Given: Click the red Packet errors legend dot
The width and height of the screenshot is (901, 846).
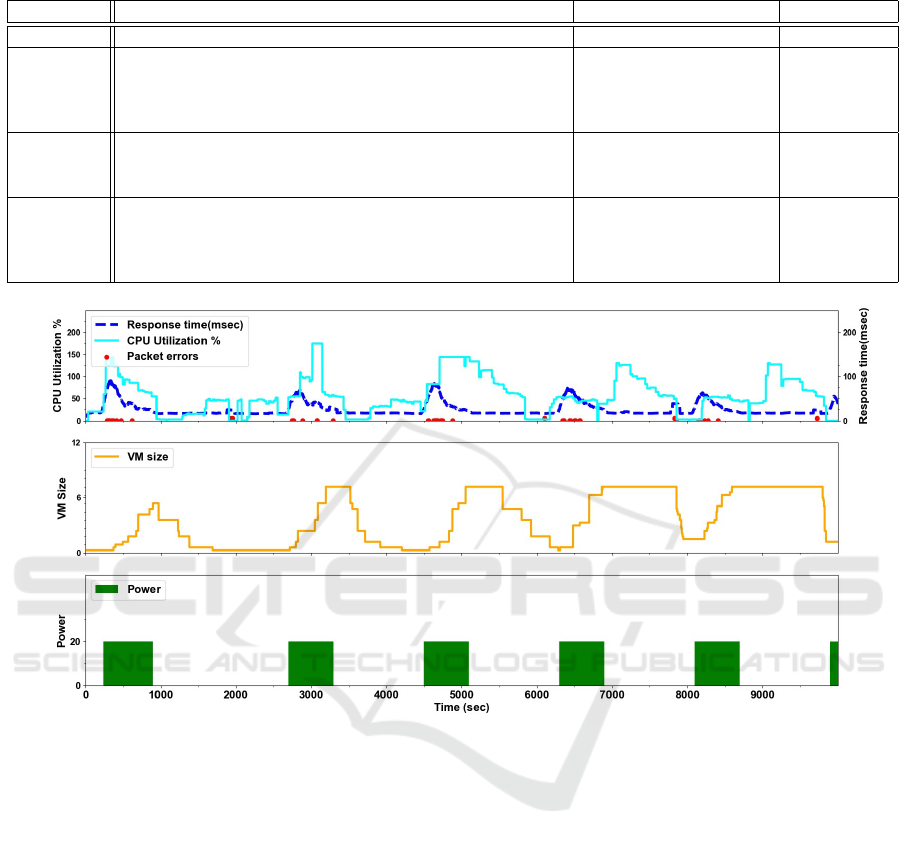Looking at the screenshot, I should (107, 357).
